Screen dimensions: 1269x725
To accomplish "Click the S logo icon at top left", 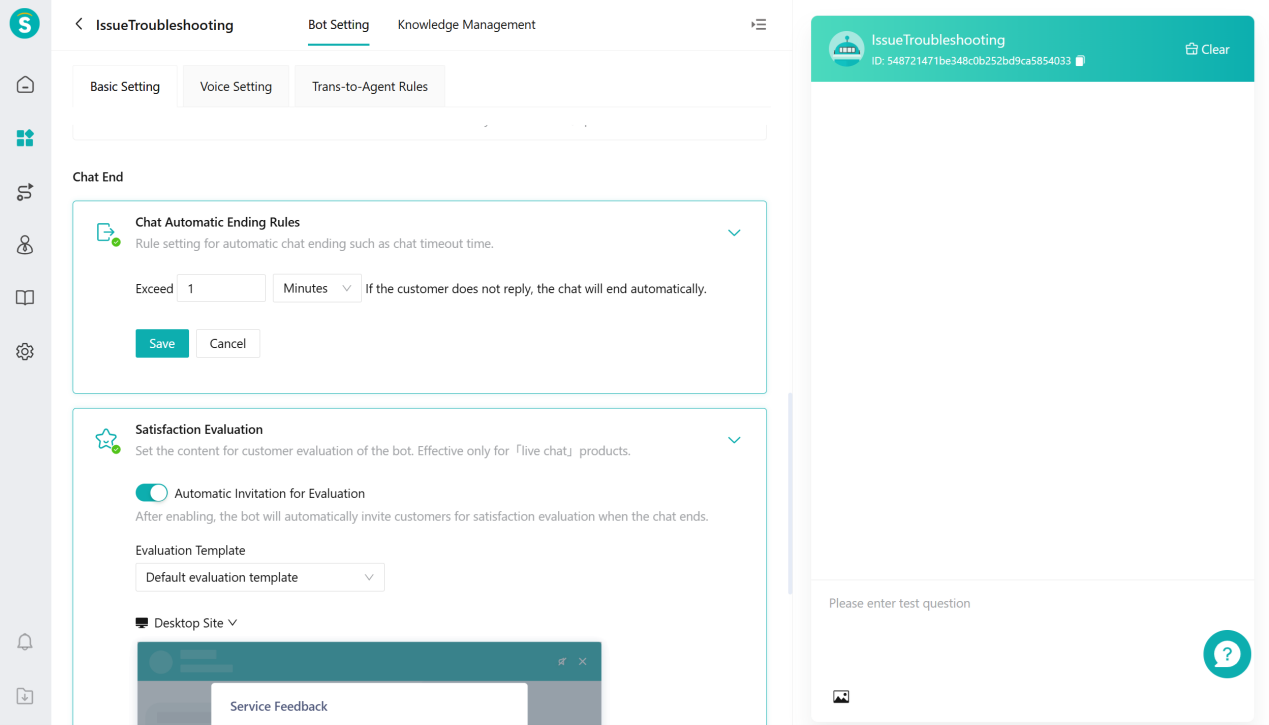I will (24, 23).
